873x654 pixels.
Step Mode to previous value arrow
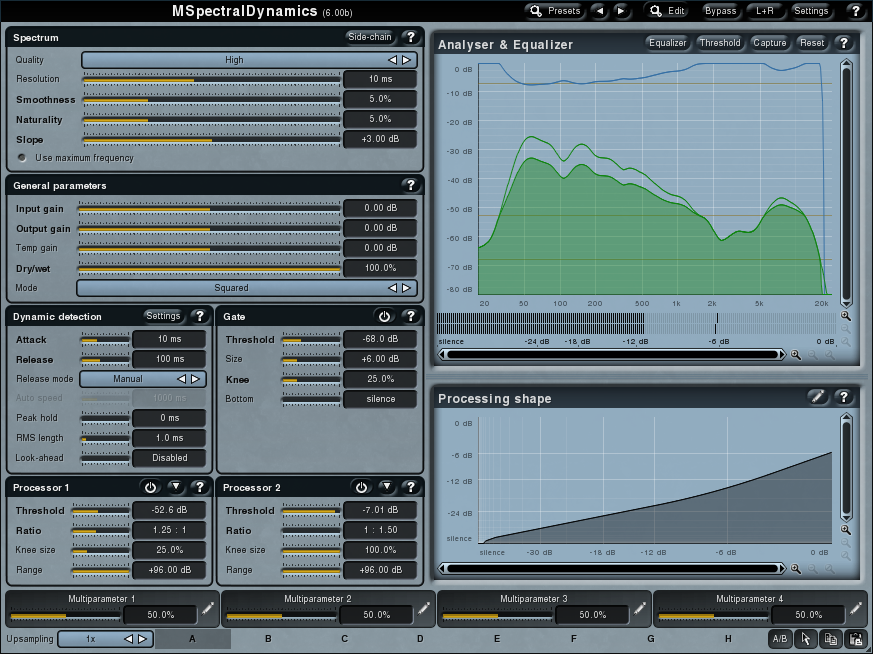point(393,288)
